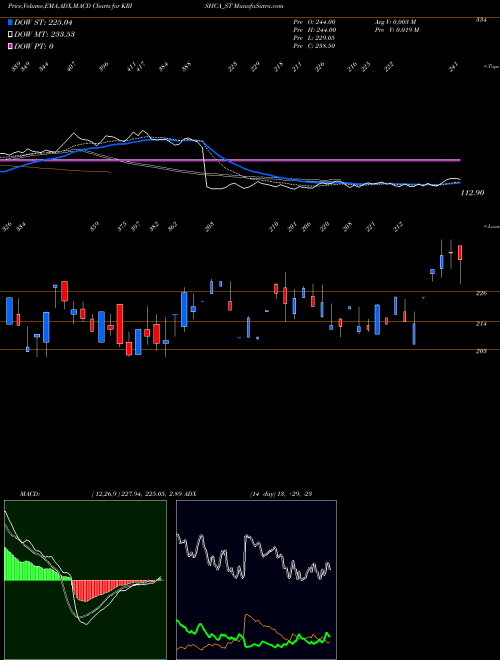Click the last red candlestick on the right
Image resolution: width=500 pixels, height=660 pixels.
point(460,253)
